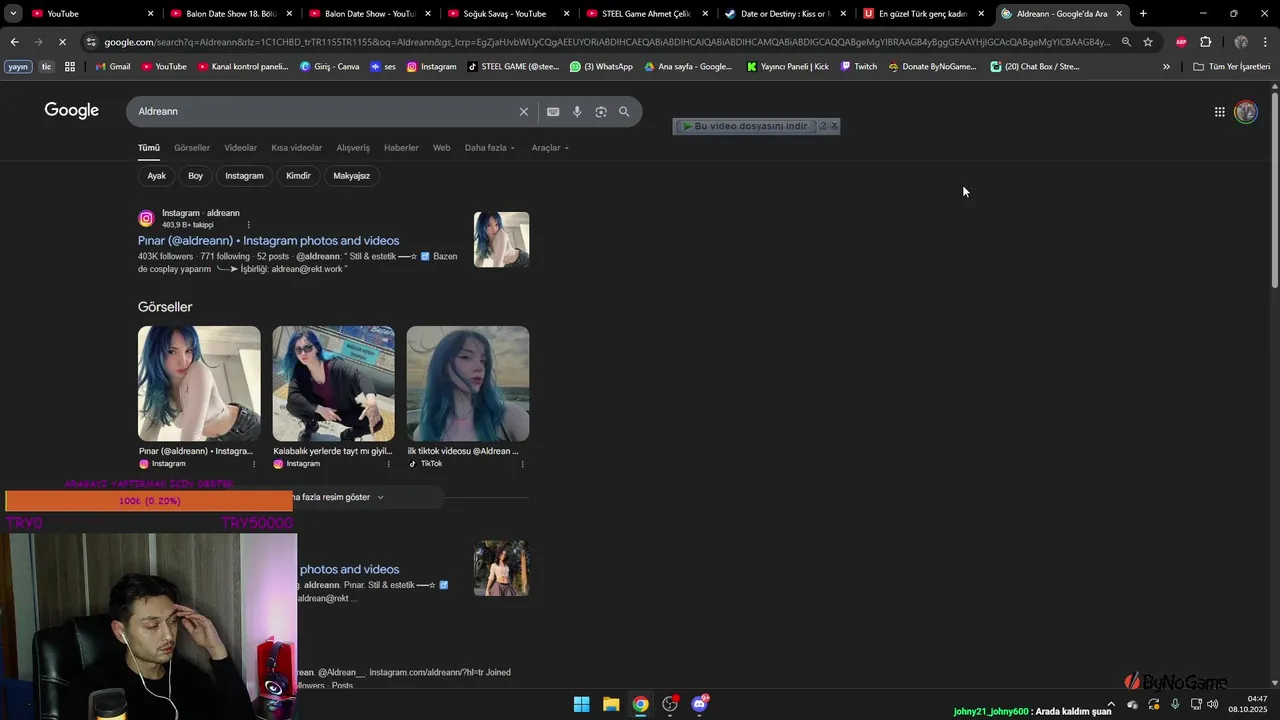The width and height of the screenshot is (1280, 720).
Task: Select the Alışveriş search tab
Action: tap(353, 148)
